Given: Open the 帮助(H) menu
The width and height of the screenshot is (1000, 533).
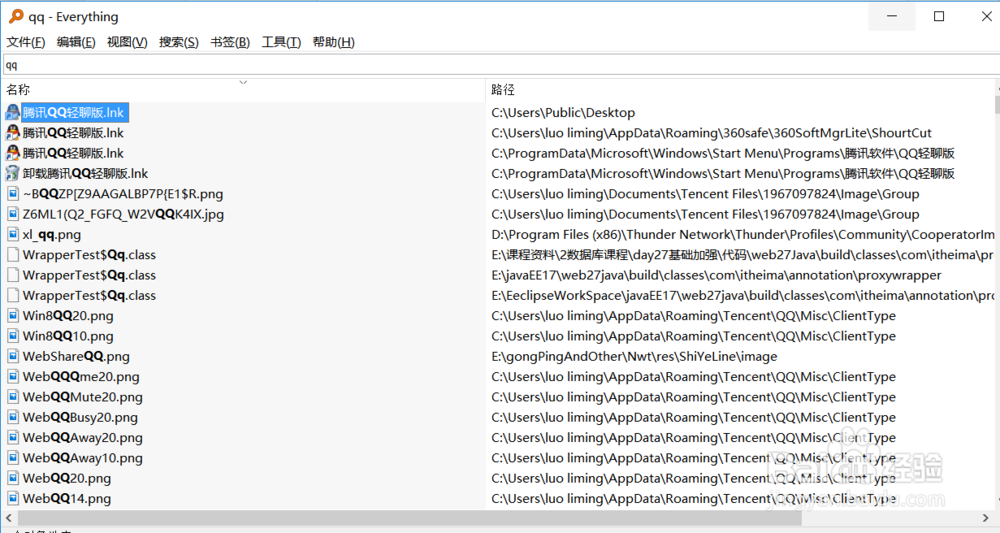Looking at the screenshot, I should pyautogui.click(x=333, y=42).
